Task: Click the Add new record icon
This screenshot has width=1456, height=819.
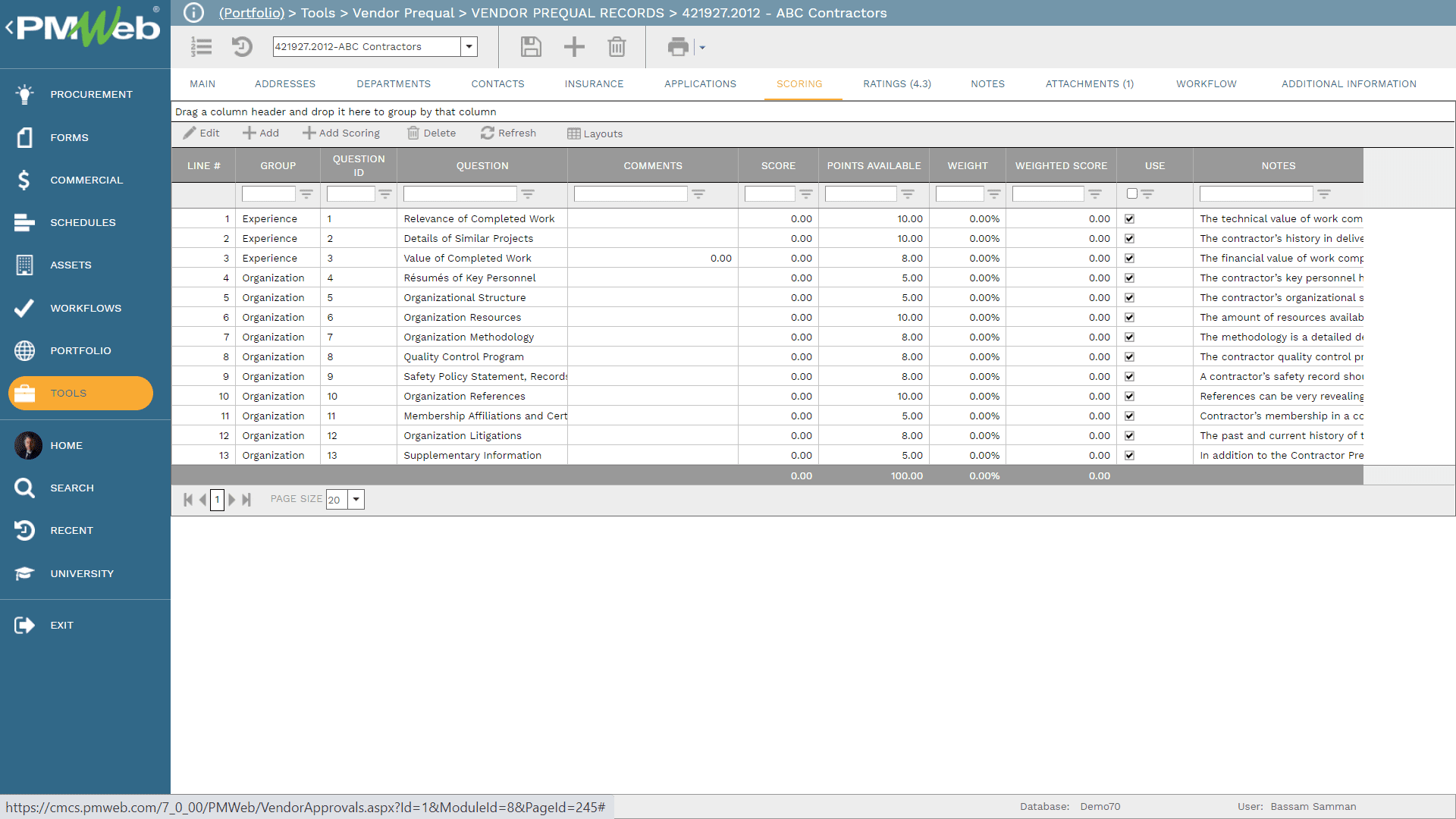Action: [574, 46]
